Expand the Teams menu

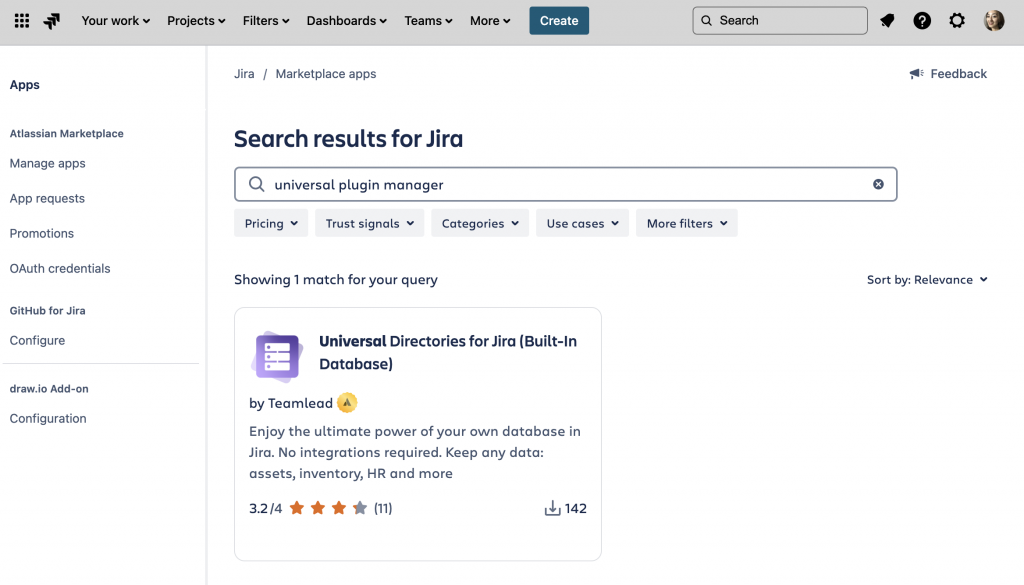click(428, 21)
